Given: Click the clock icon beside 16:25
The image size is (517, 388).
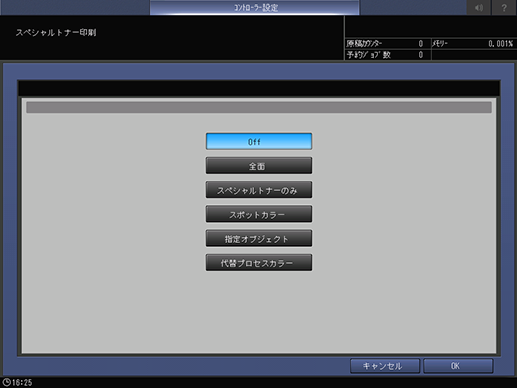Looking at the screenshot, I should point(6,382).
